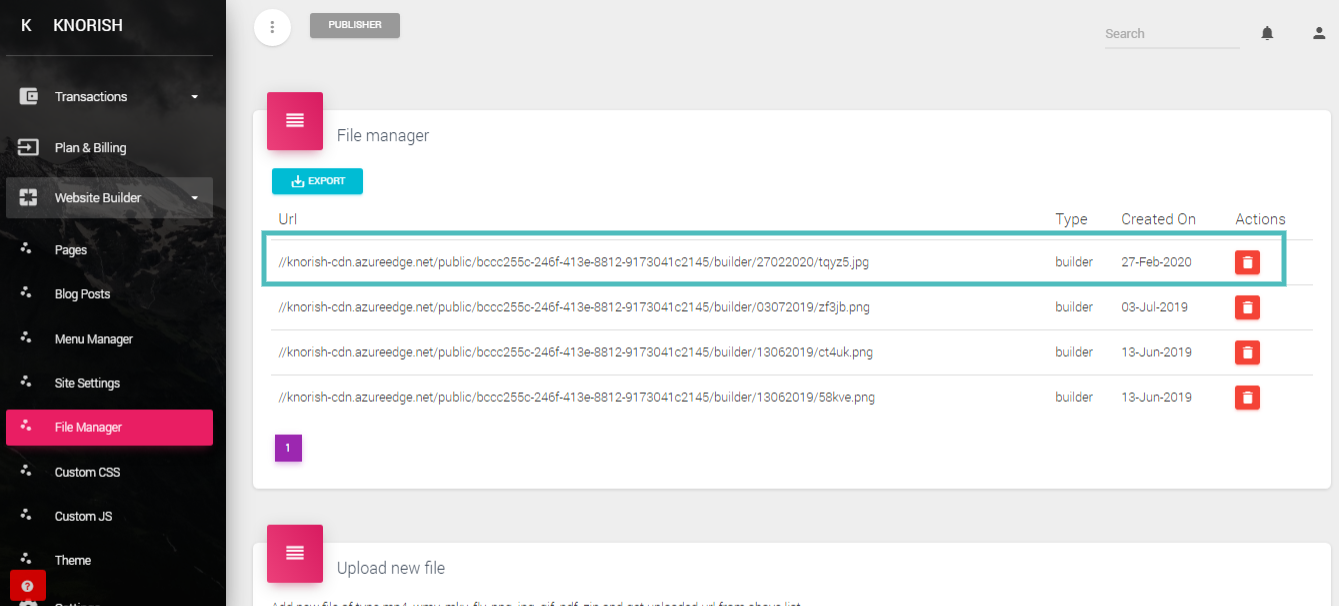Click the Created On column header
This screenshot has height=606, width=1339.
point(1158,219)
